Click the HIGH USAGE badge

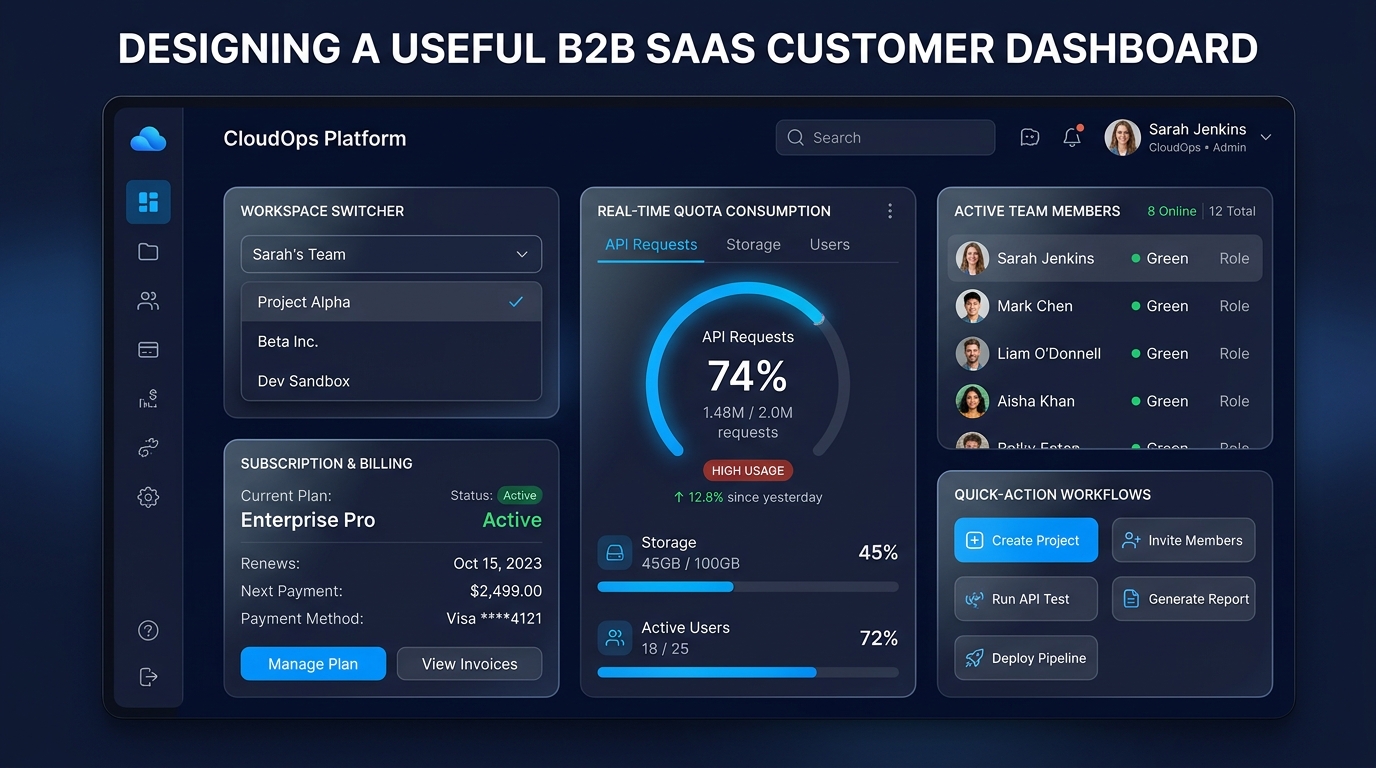[748, 471]
